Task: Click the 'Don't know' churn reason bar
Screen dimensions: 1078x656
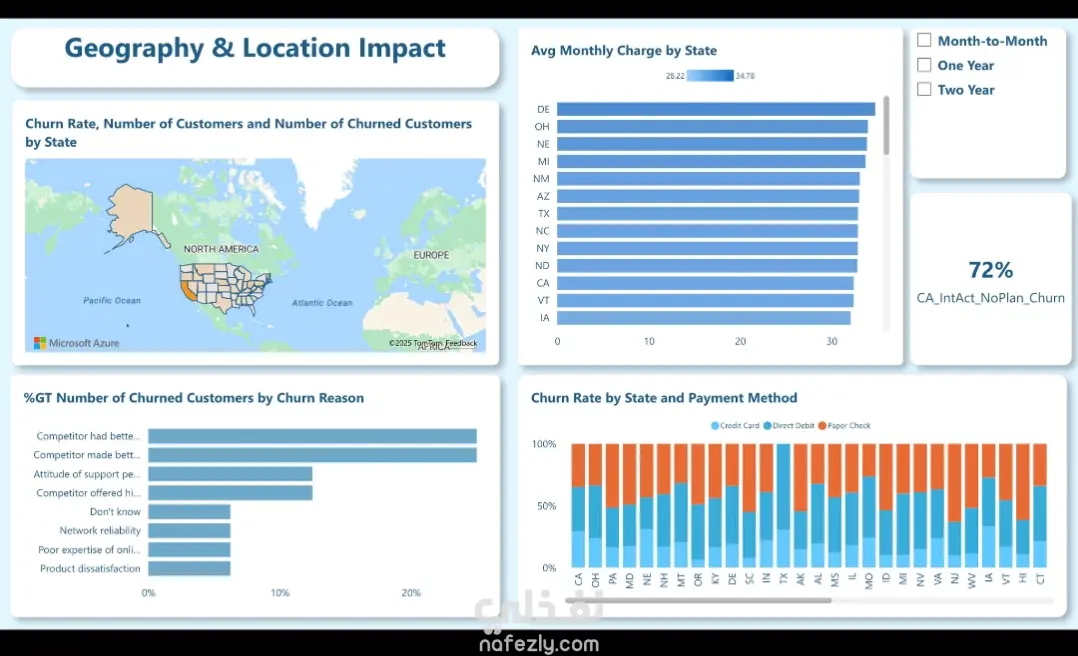Action: (x=189, y=512)
